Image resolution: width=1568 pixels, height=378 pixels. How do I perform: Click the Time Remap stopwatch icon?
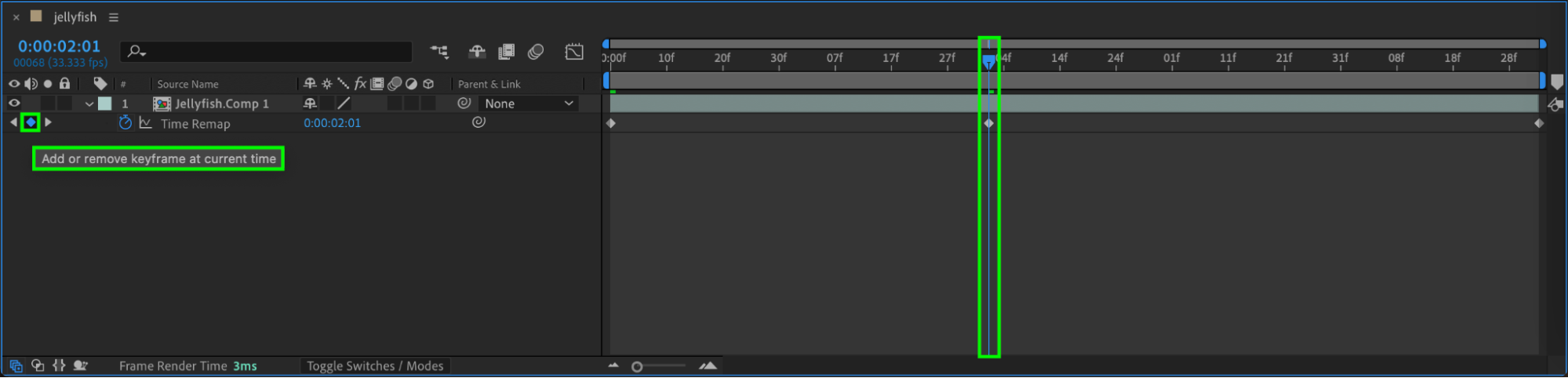point(126,122)
